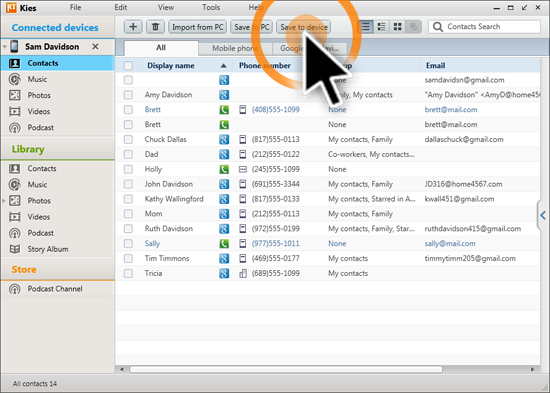
Task: Select the All contacts tab
Action: tap(161, 48)
